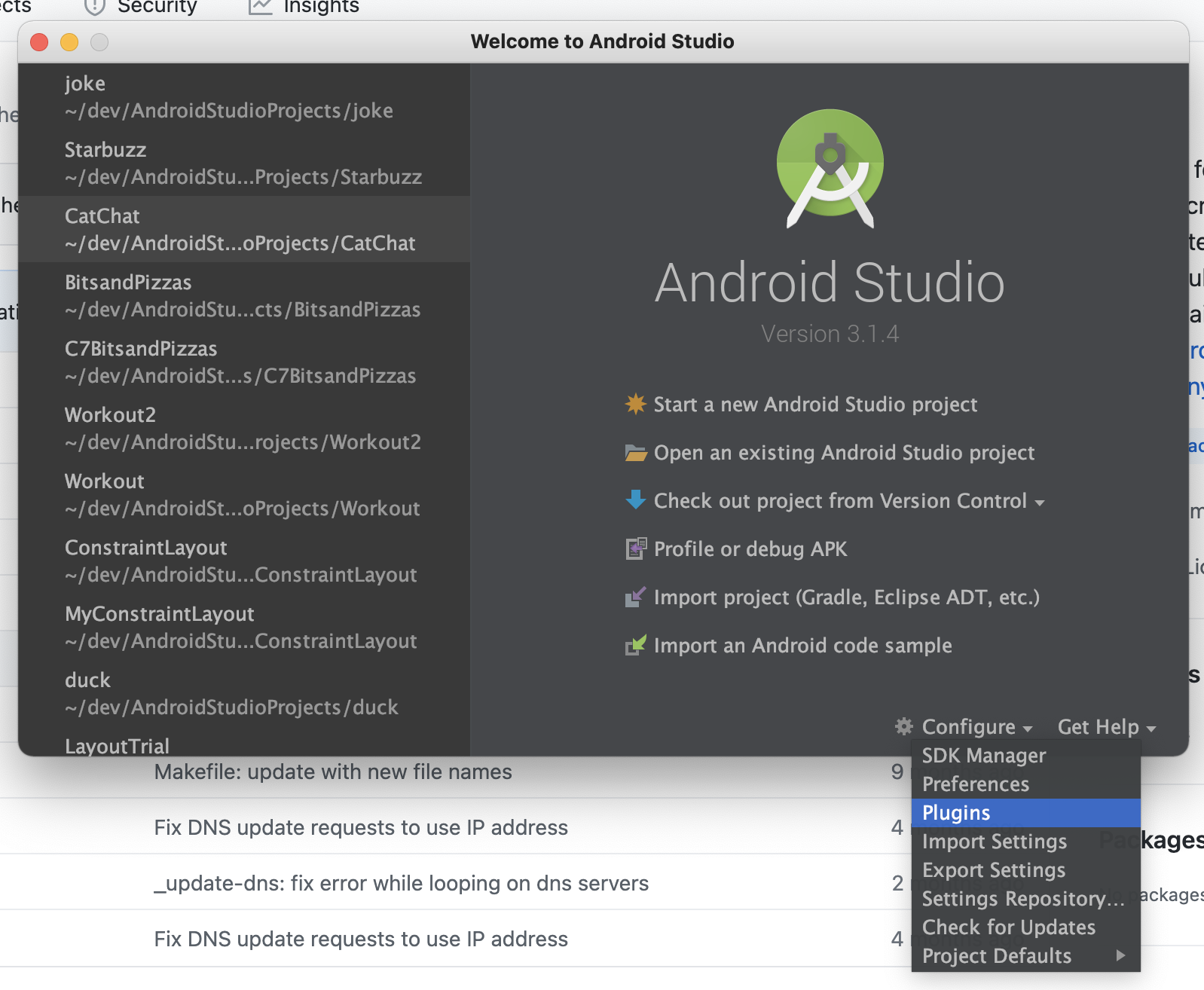Open the Configure dropdown
The height and width of the screenshot is (990, 1204).
[x=976, y=727]
